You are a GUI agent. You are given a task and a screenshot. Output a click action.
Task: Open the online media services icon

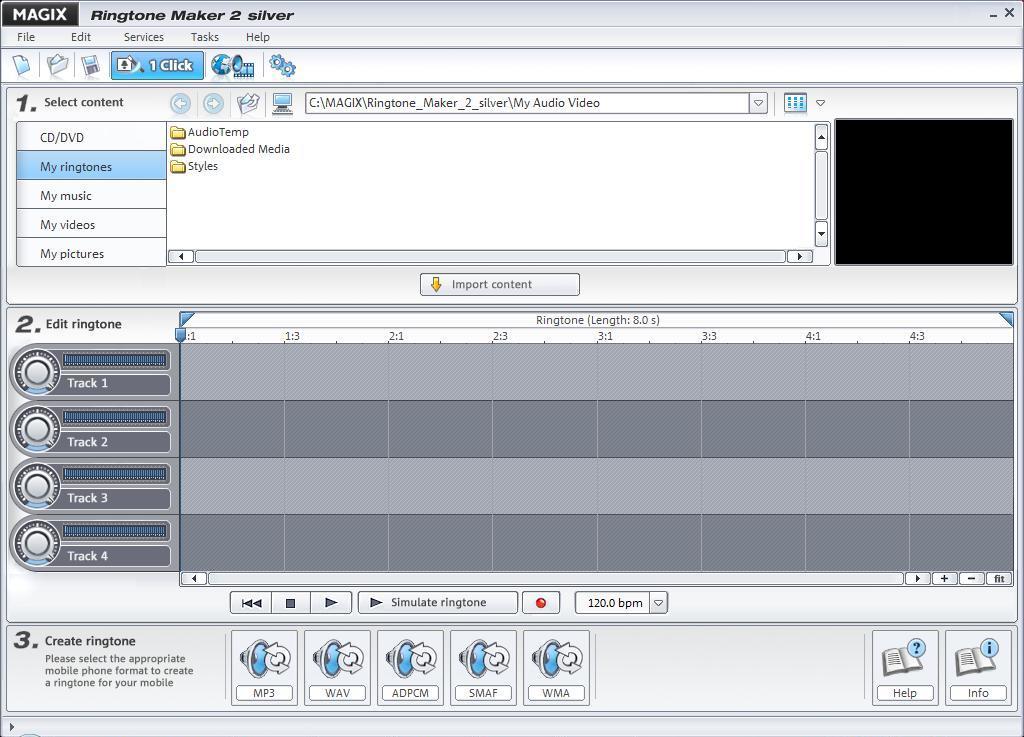232,64
